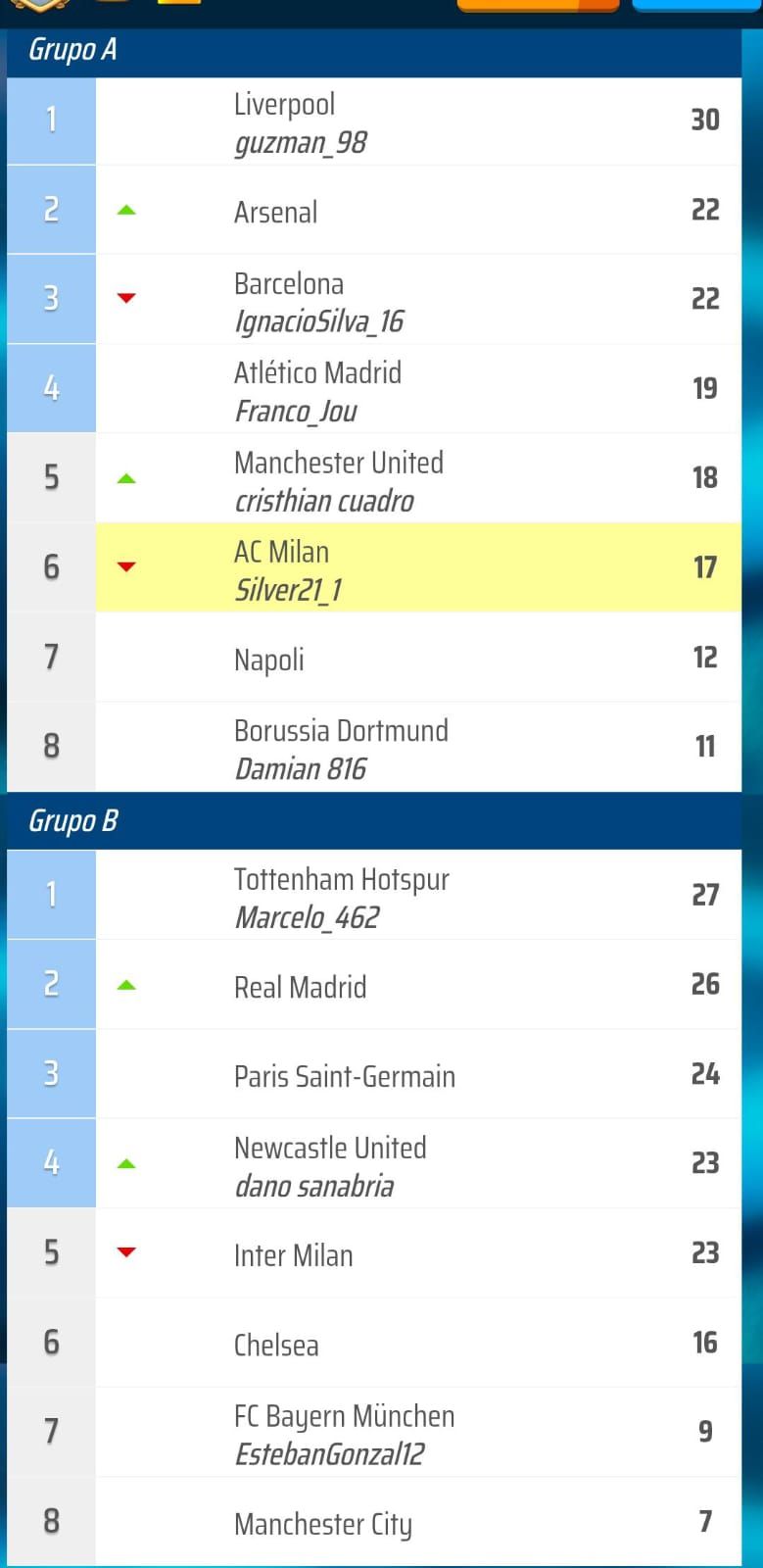The width and height of the screenshot is (763, 1568).
Task: Open the Tottenham Hotspur row by Marcelo_462
Action: pos(374,895)
